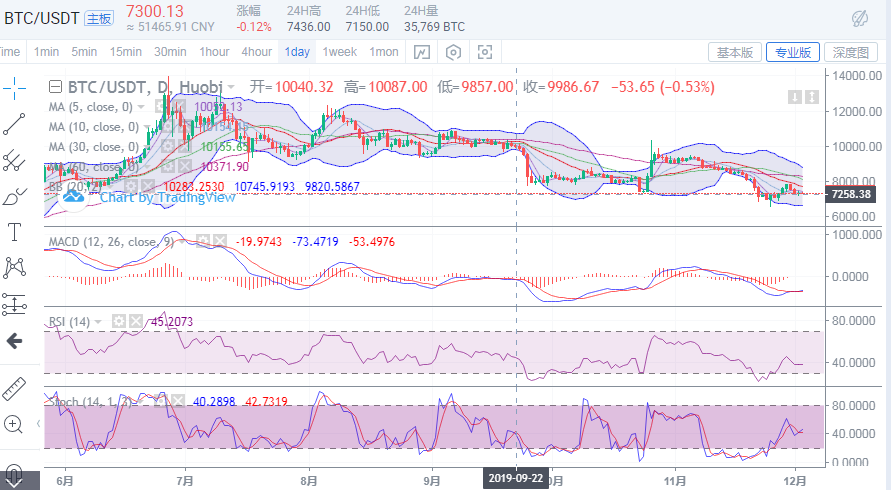
Task: Click the down chevron at the toolbar bottom
Action: (14, 481)
